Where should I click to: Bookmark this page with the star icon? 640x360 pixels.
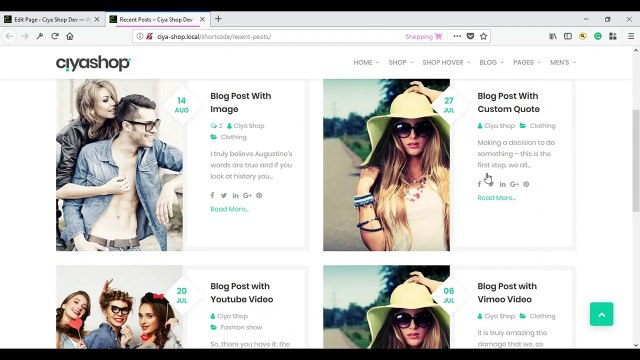click(484, 36)
